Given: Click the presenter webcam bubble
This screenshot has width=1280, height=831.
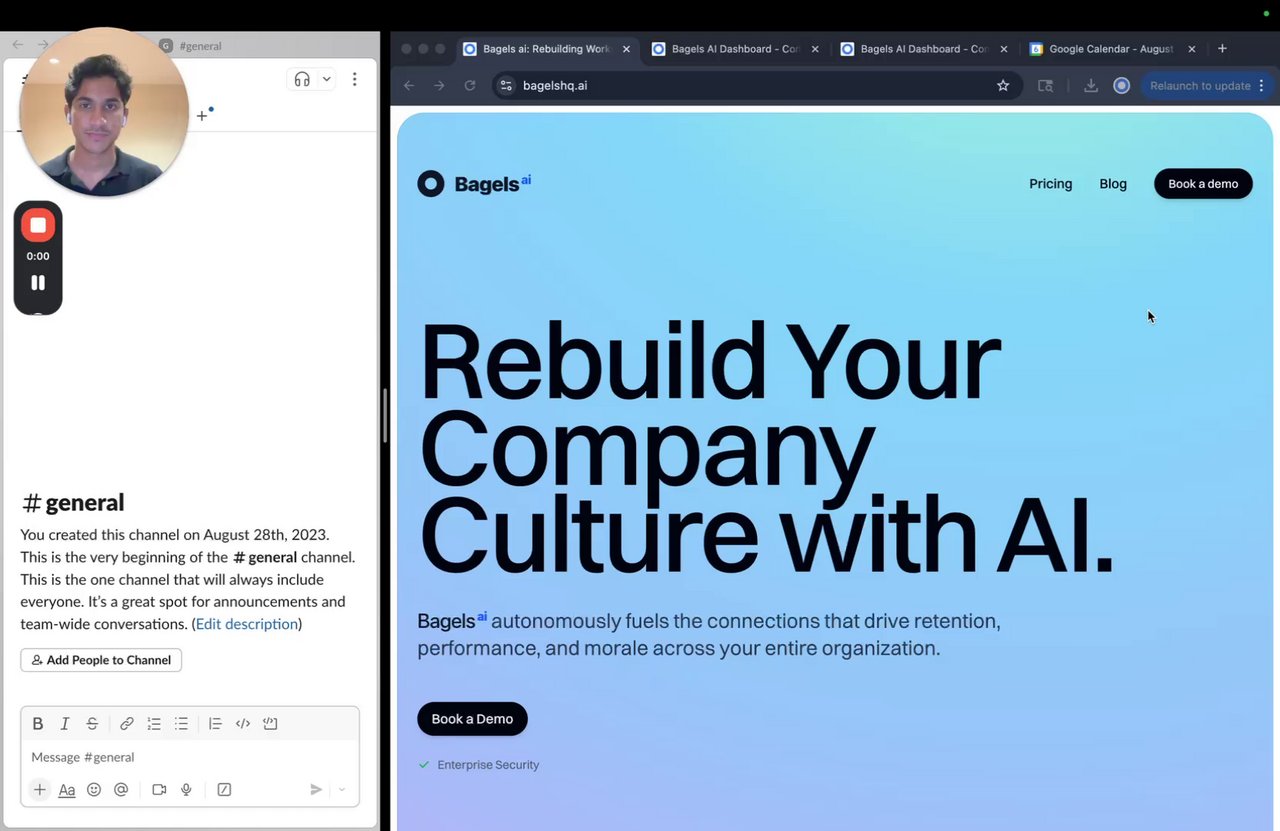Looking at the screenshot, I should tap(104, 112).
